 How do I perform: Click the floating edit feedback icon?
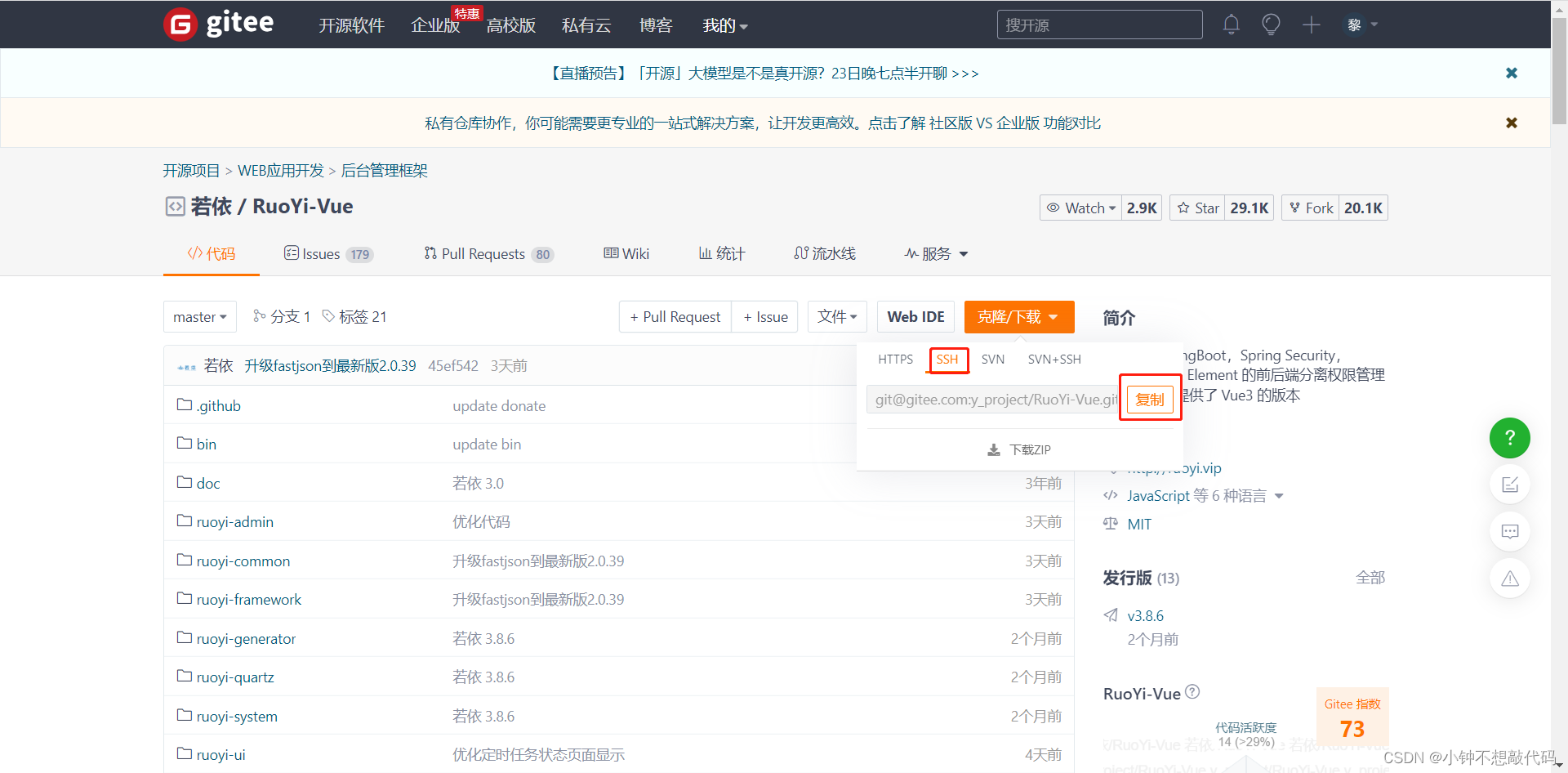[x=1510, y=485]
